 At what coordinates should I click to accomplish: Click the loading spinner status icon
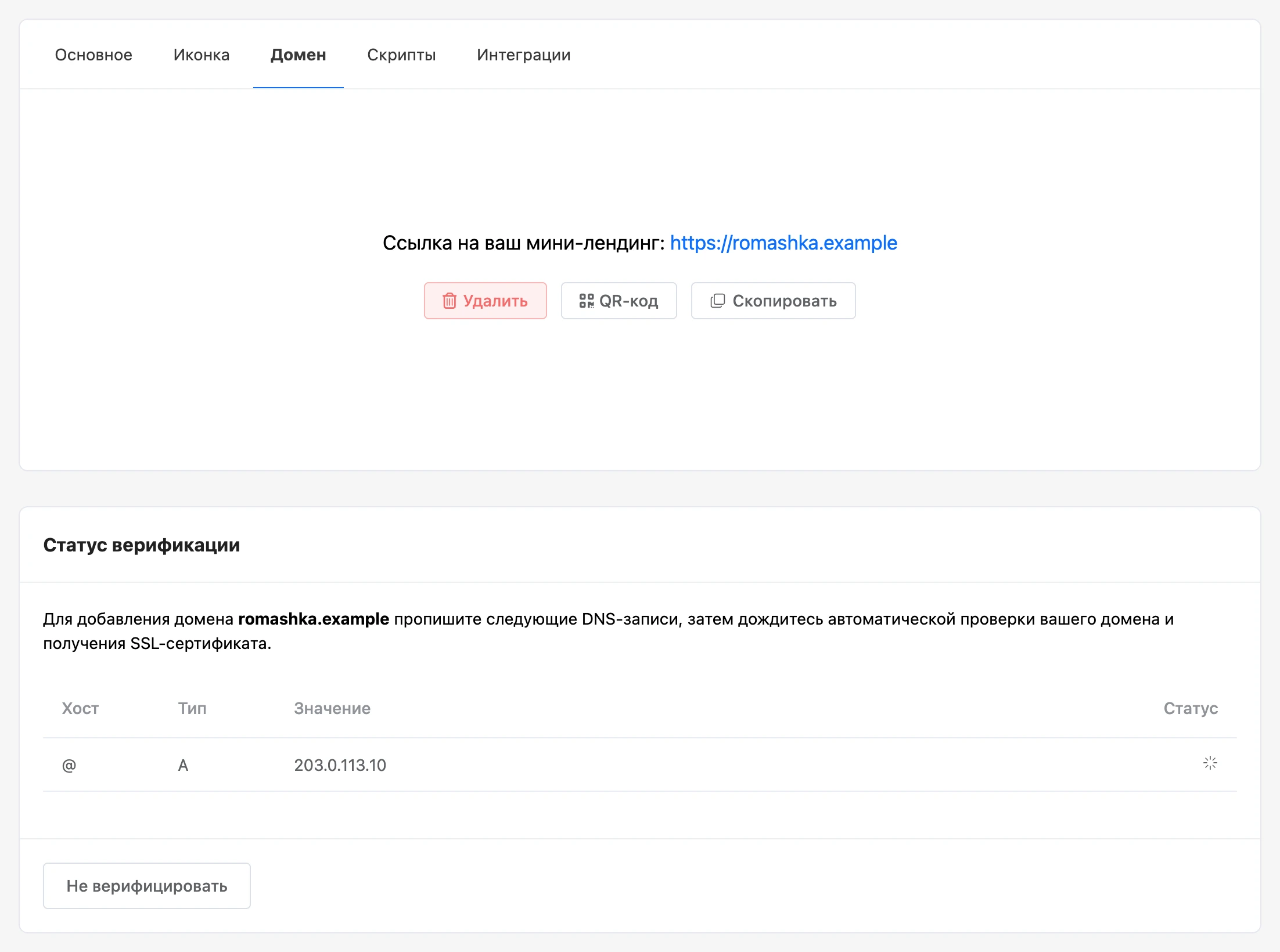[1210, 763]
